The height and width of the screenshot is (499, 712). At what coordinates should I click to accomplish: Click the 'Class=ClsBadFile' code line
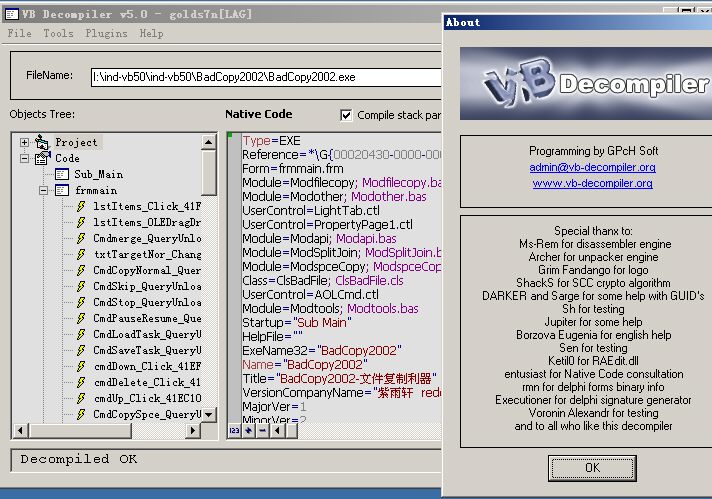click(323, 281)
